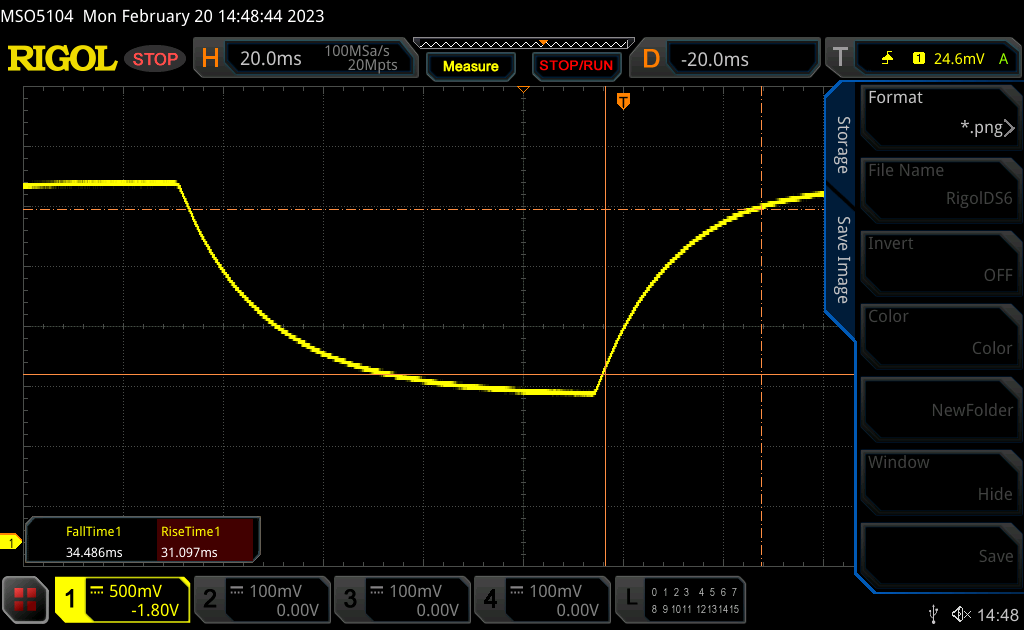Click the USB connection status icon
The width and height of the screenshot is (1024, 630).
(x=933, y=613)
